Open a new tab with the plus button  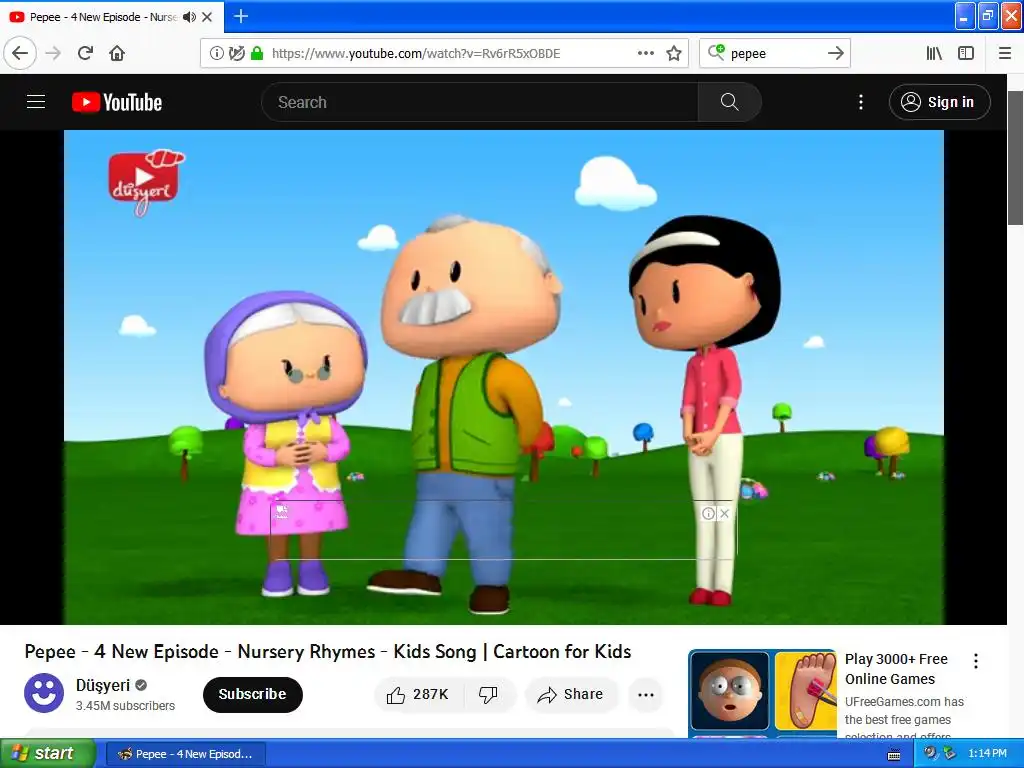tap(241, 16)
